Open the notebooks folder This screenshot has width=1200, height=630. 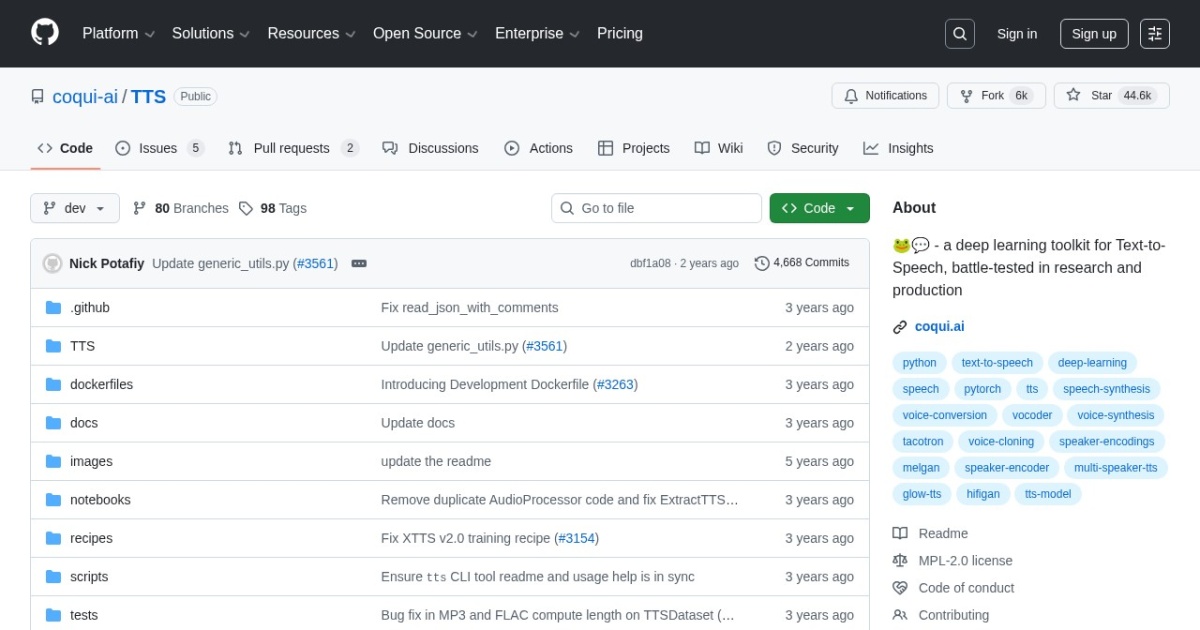(100, 500)
